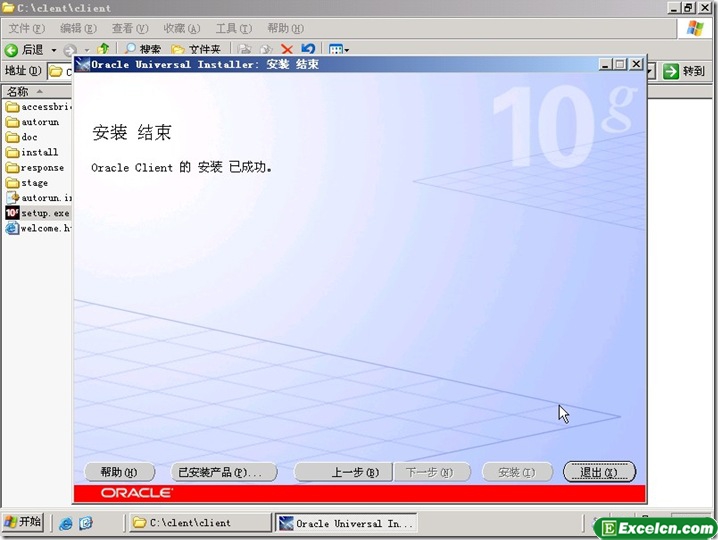Open the Views dropdown icon in toolbar

click(339, 49)
